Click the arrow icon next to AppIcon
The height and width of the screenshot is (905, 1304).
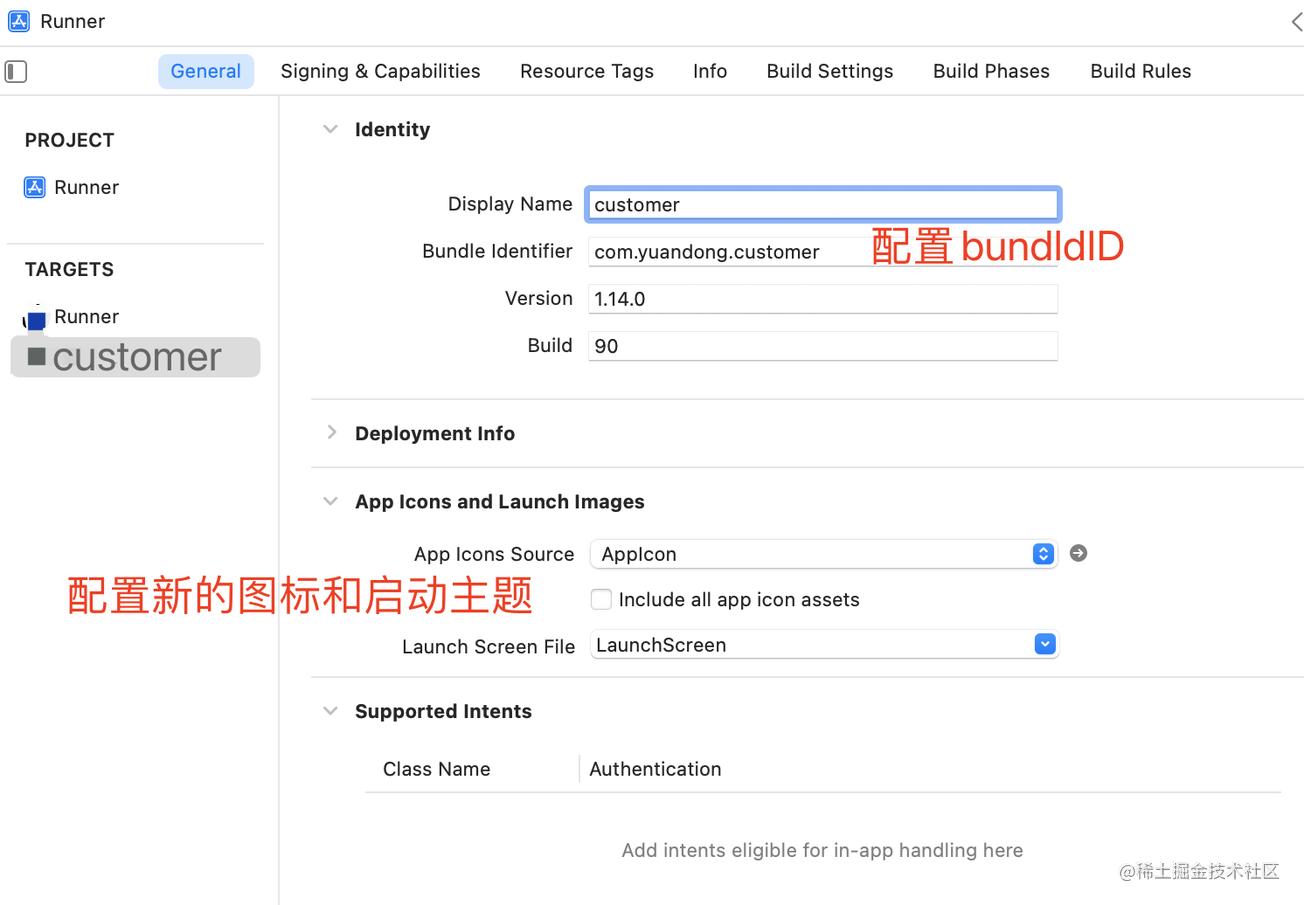(1078, 553)
